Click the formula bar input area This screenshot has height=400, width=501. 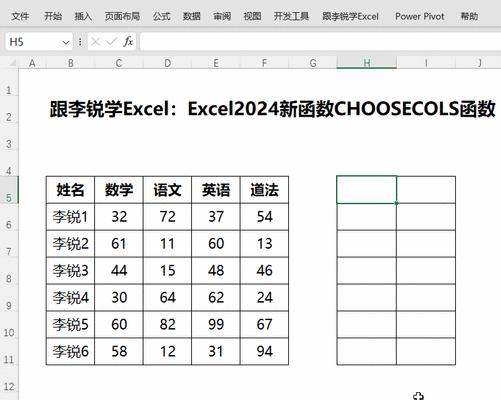[320, 42]
